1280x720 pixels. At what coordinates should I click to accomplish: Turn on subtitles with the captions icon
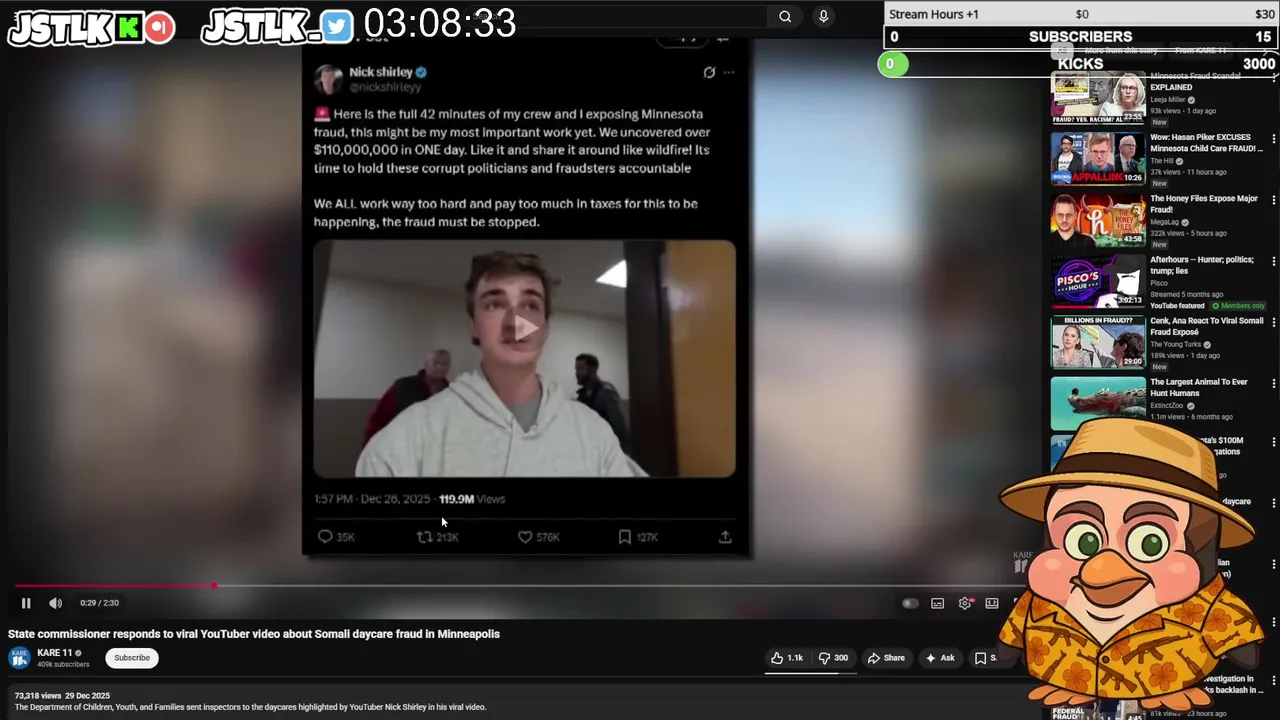pyautogui.click(x=938, y=603)
